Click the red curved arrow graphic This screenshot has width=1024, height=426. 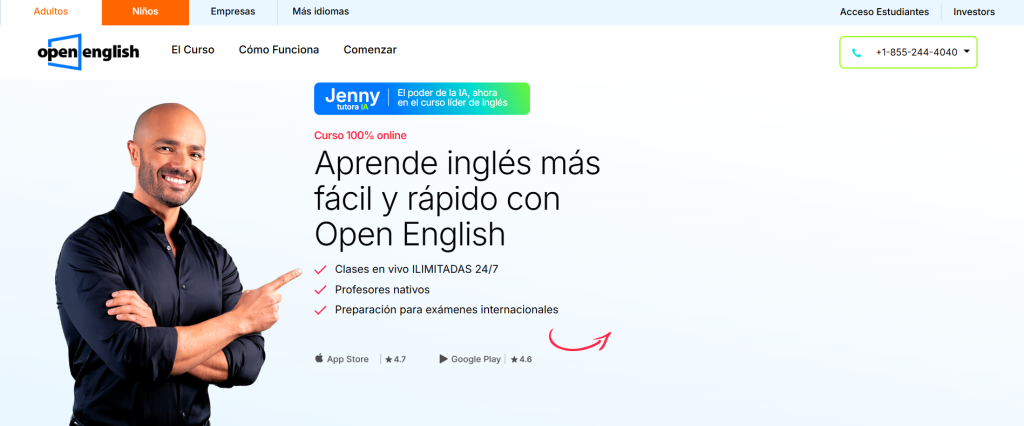[580, 340]
